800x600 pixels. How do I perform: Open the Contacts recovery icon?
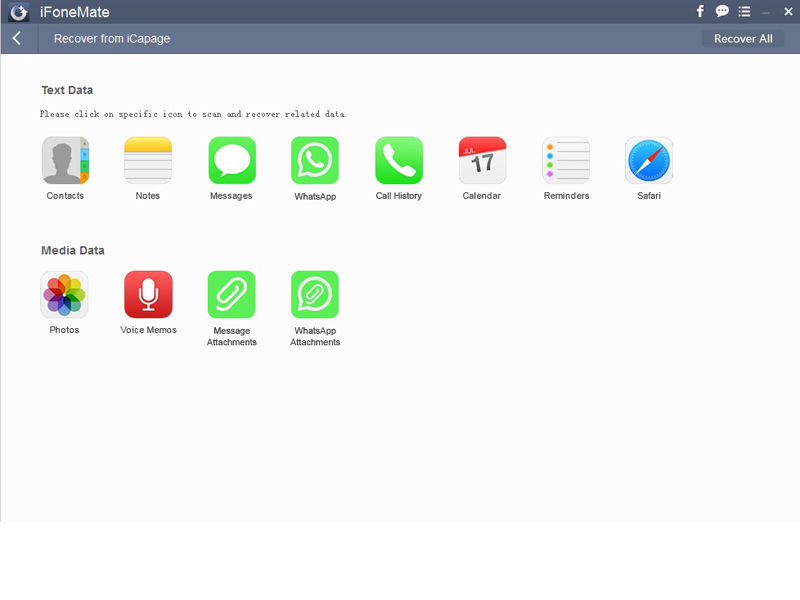[x=65, y=160]
